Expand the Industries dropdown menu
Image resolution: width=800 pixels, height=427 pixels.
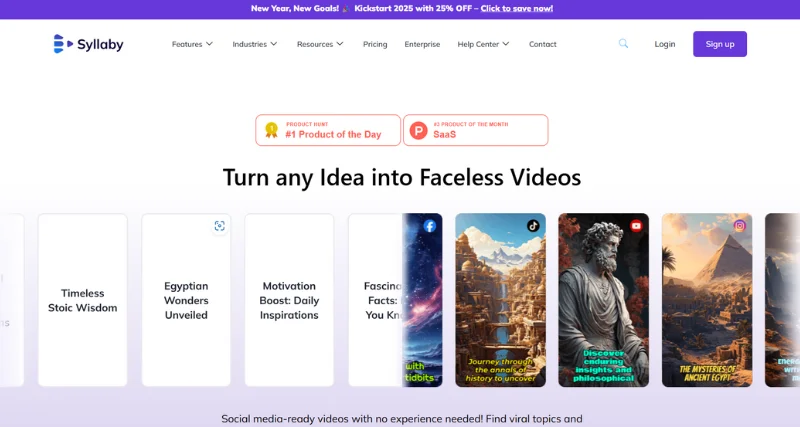pos(255,44)
